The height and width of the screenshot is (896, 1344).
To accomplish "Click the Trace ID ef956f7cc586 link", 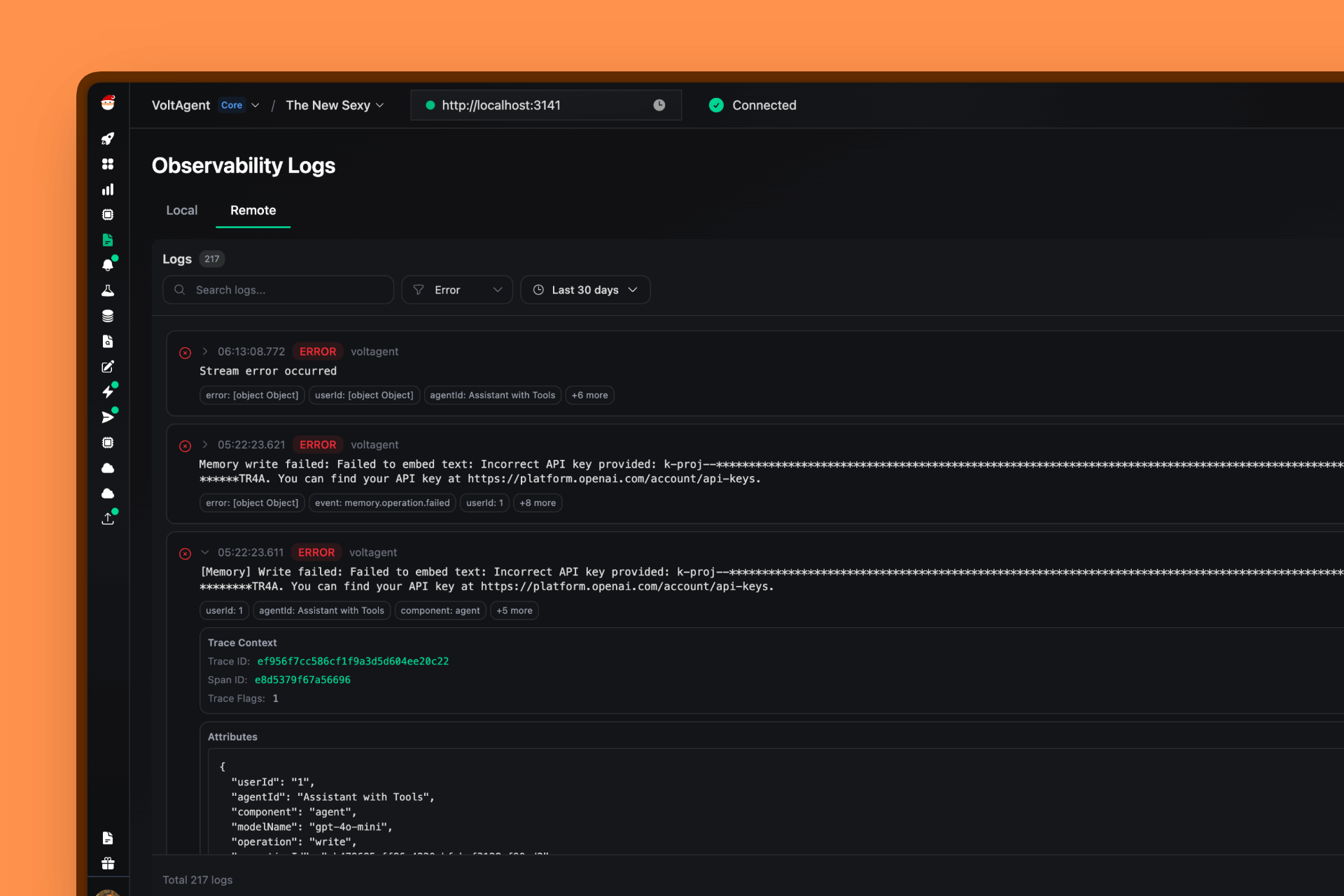I will click(x=353, y=661).
